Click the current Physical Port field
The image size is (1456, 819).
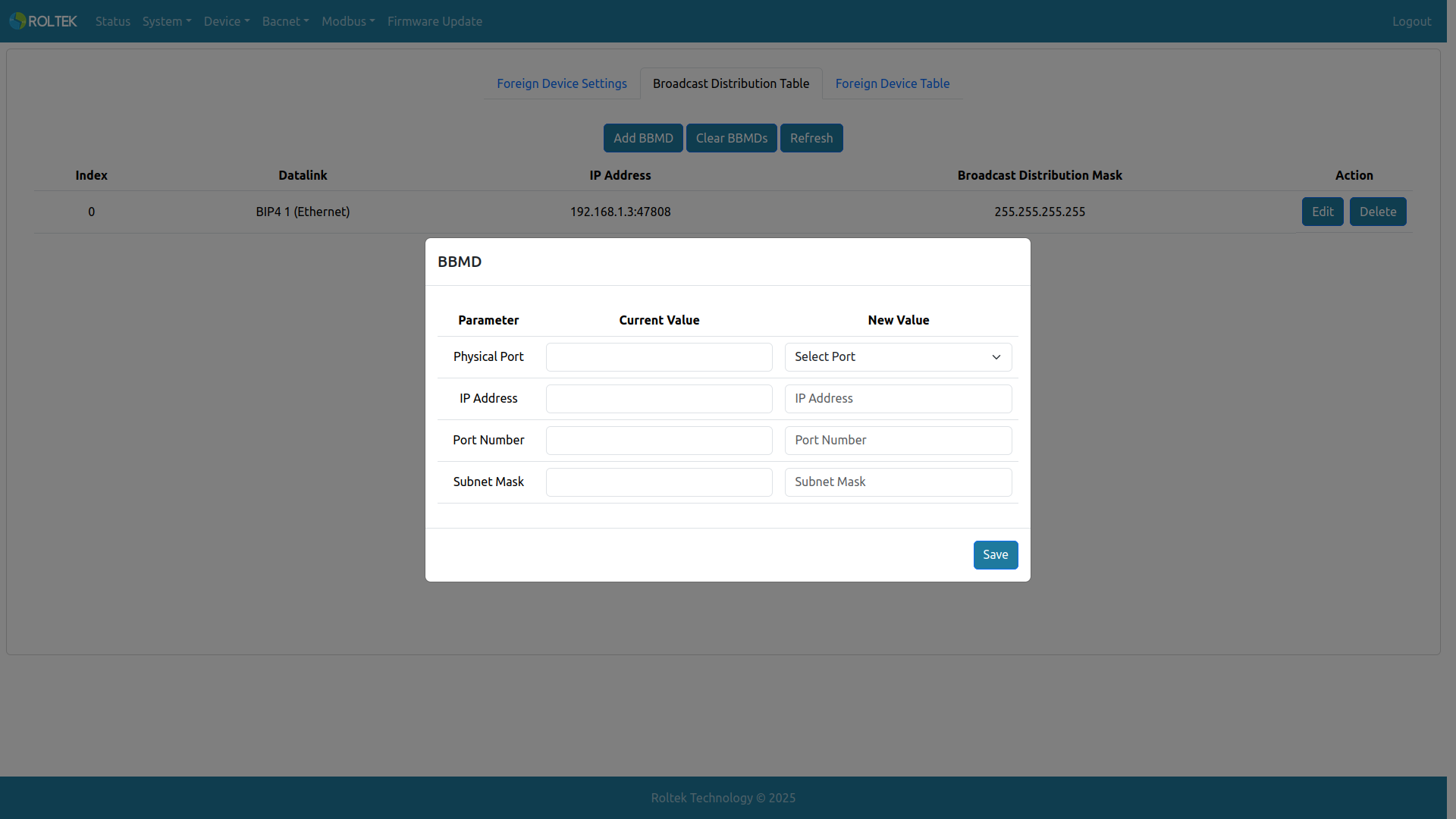pos(659,357)
